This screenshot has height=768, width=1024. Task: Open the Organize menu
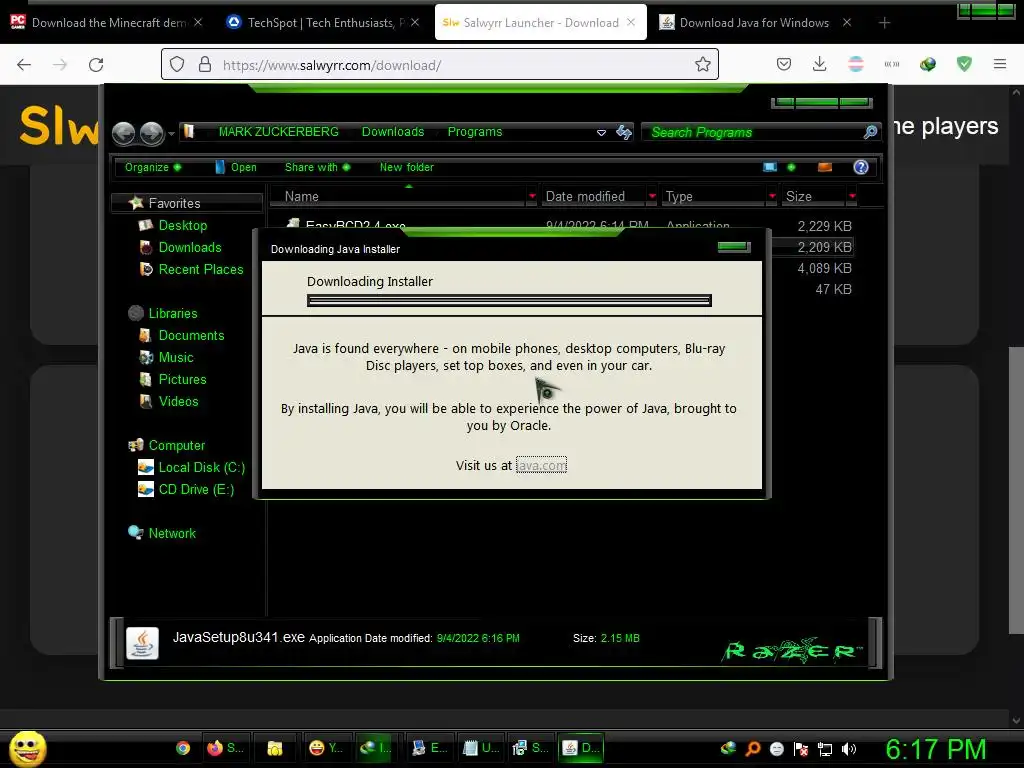pyautogui.click(x=153, y=167)
